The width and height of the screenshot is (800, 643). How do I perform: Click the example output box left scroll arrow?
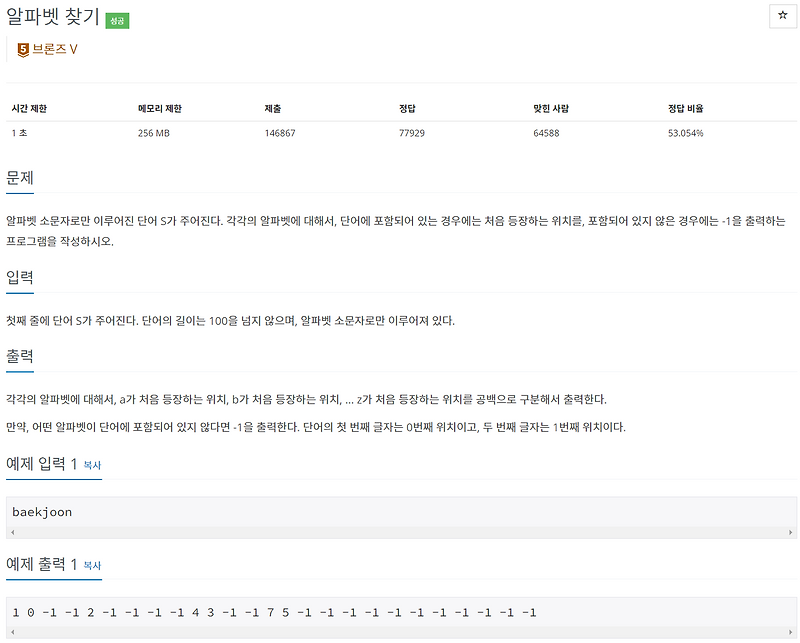[13, 632]
